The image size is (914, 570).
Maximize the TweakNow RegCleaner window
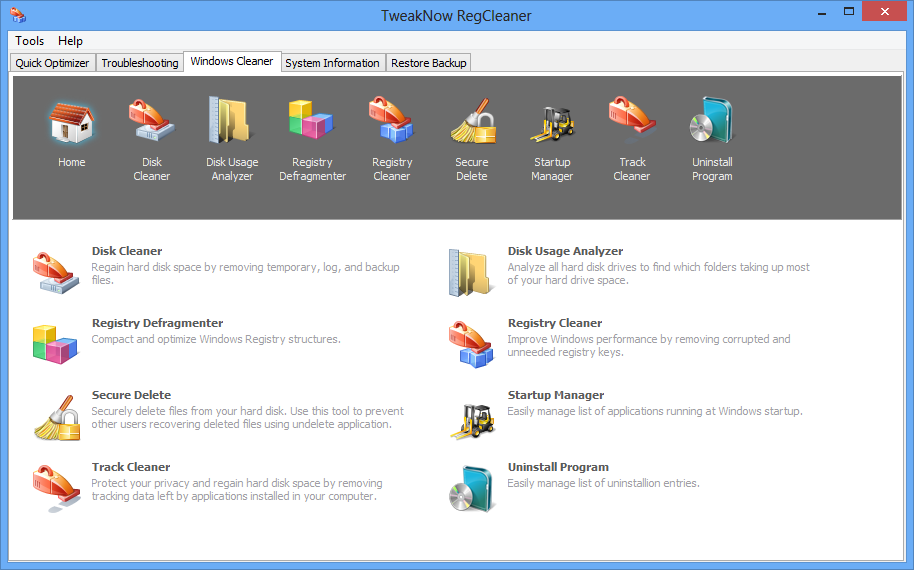click(x=849, y=12)
